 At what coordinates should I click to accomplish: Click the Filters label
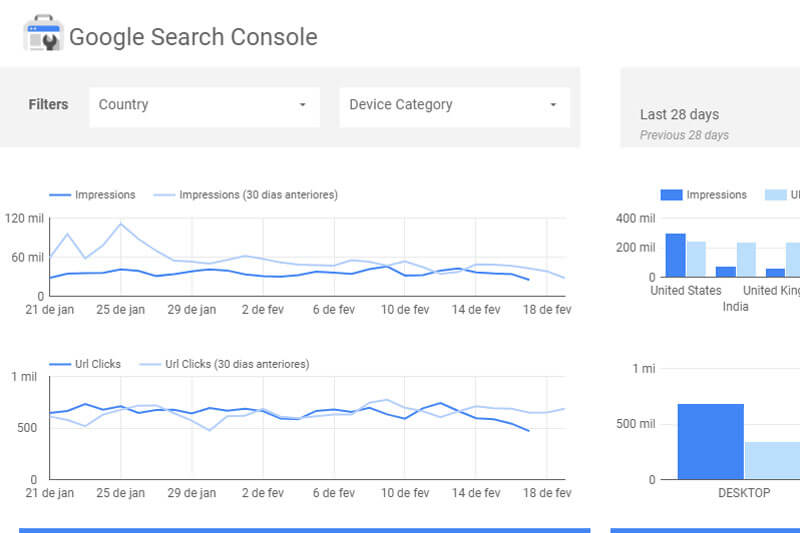point(48,105)
